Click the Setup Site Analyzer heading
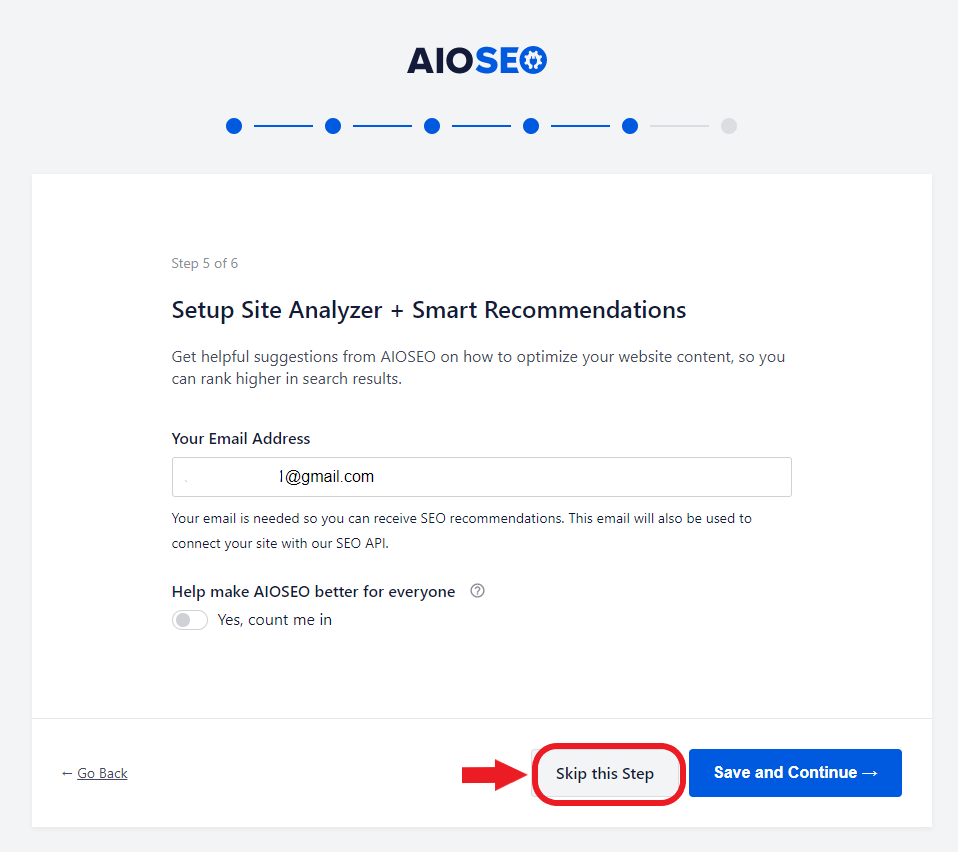 point(429,310)
